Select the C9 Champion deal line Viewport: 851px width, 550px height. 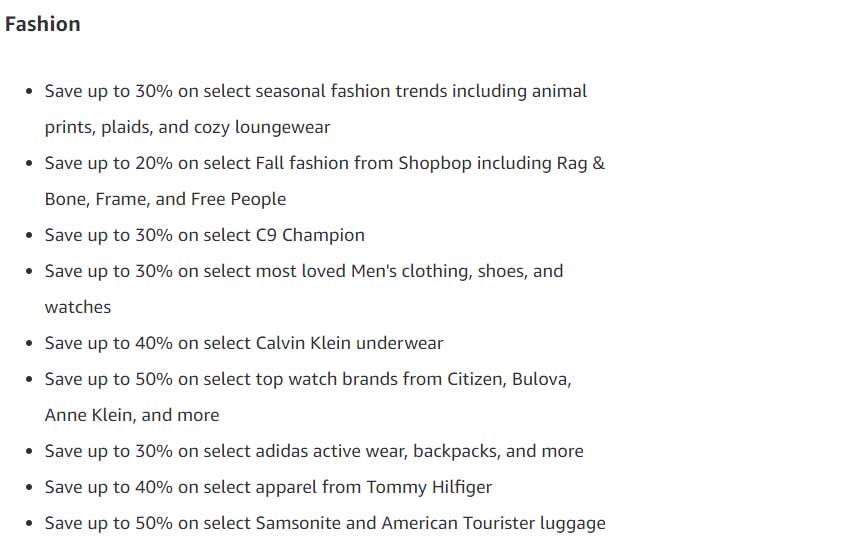pos(205,235)
